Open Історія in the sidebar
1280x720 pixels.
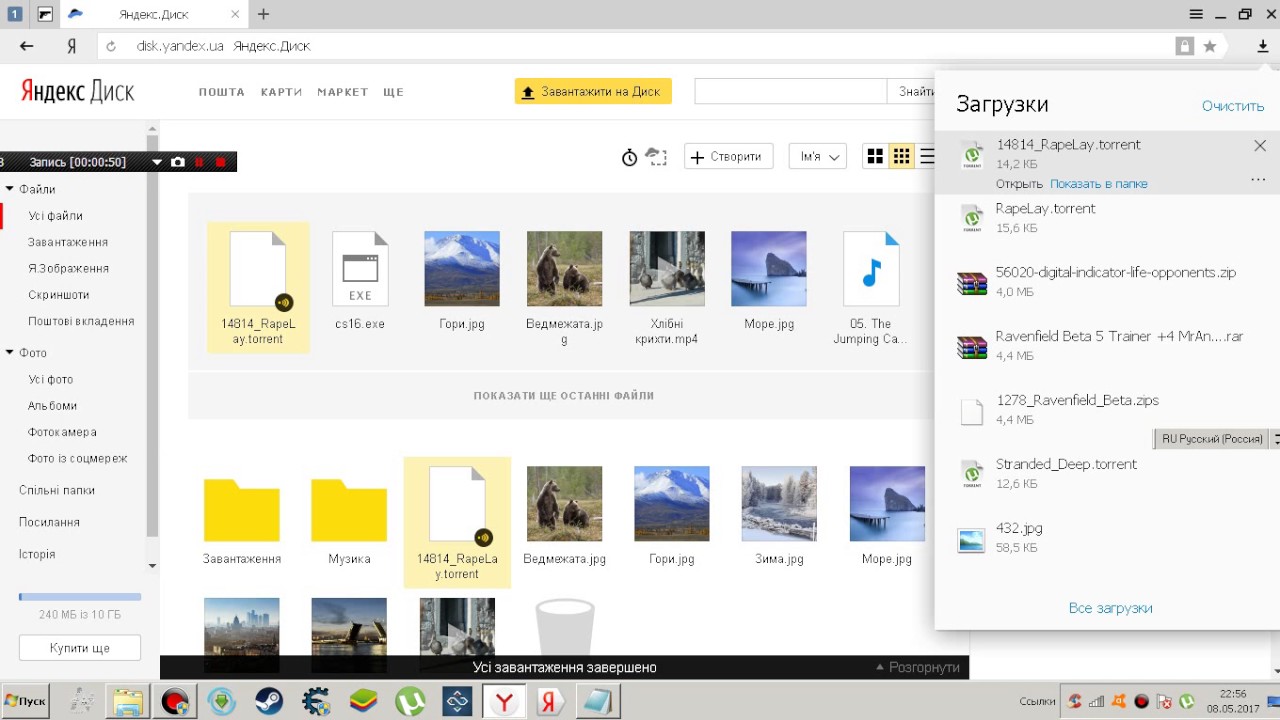[37, 555]
